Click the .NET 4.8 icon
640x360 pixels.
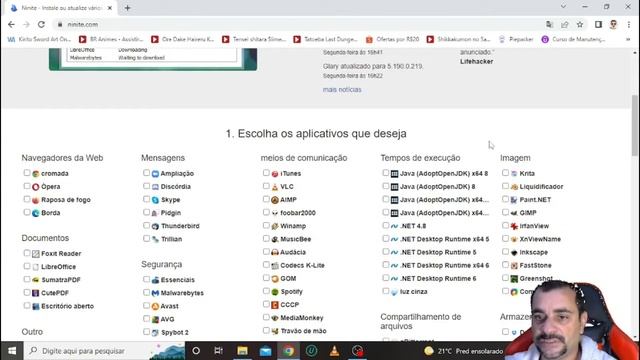pyautogui.click(x=394, y=226)
